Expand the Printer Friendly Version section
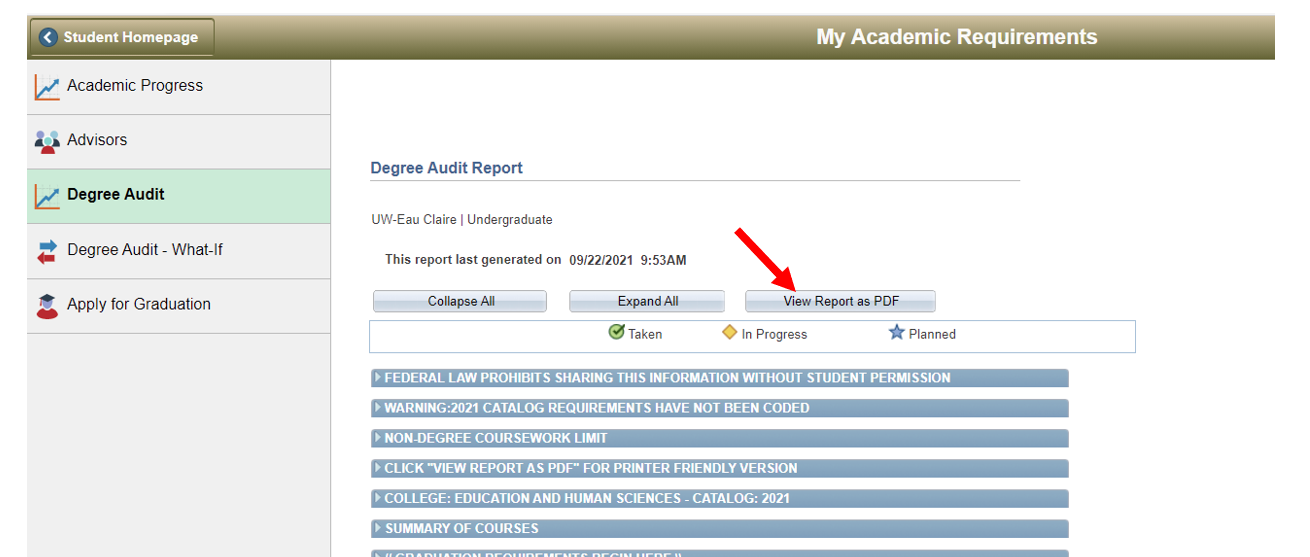1310x557 pixels. coord(591,468)
